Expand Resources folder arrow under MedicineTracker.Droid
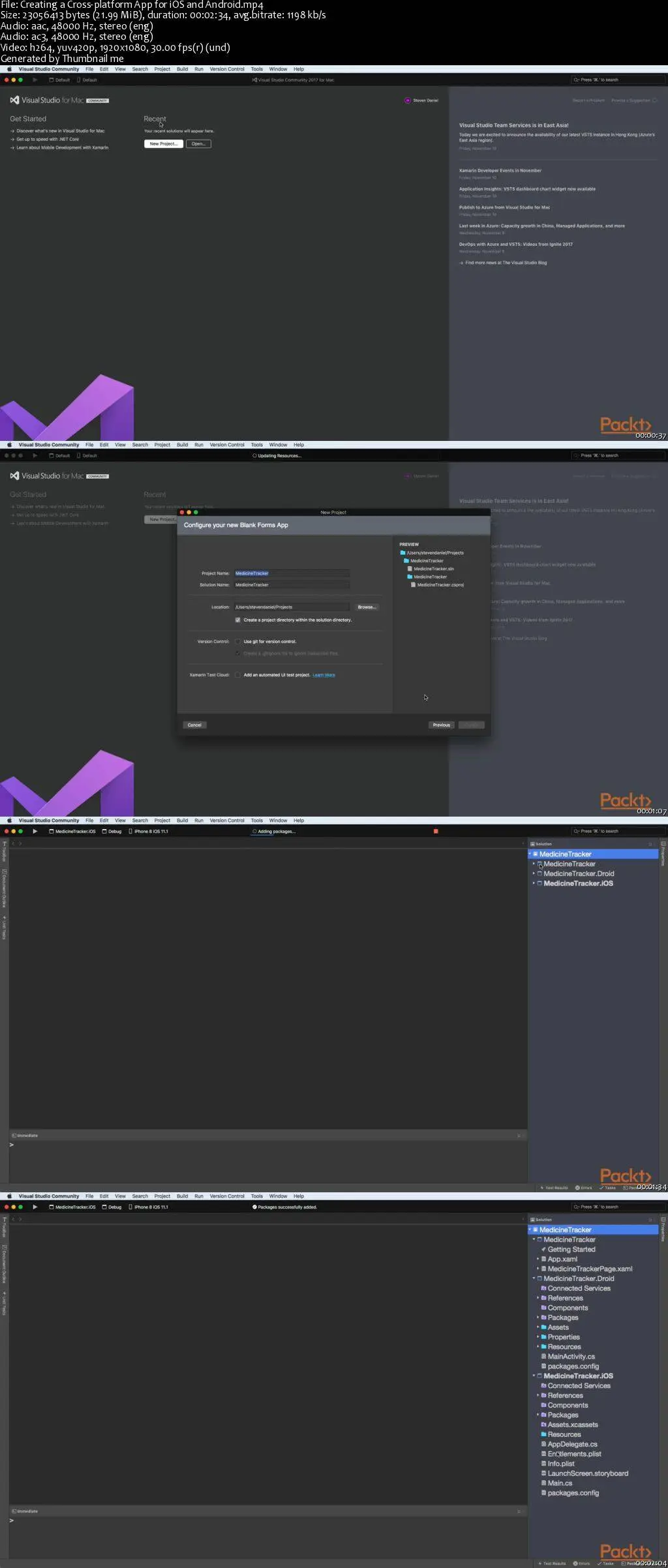This screenshot has width=668, height=1568. (538, 1346)
